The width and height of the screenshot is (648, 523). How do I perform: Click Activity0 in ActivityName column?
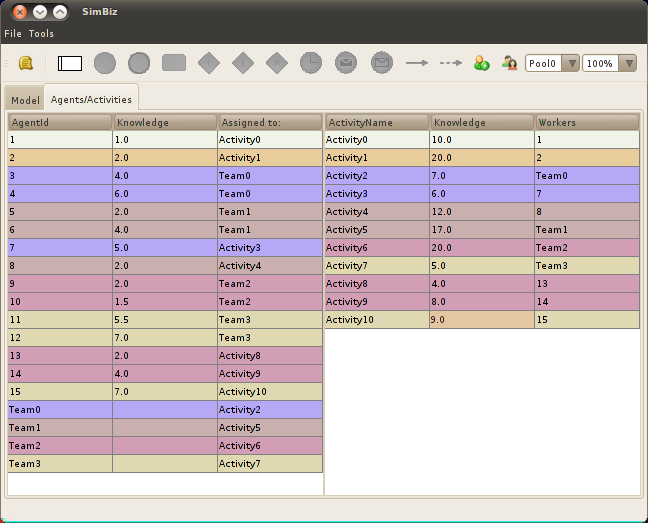(377, 140)
